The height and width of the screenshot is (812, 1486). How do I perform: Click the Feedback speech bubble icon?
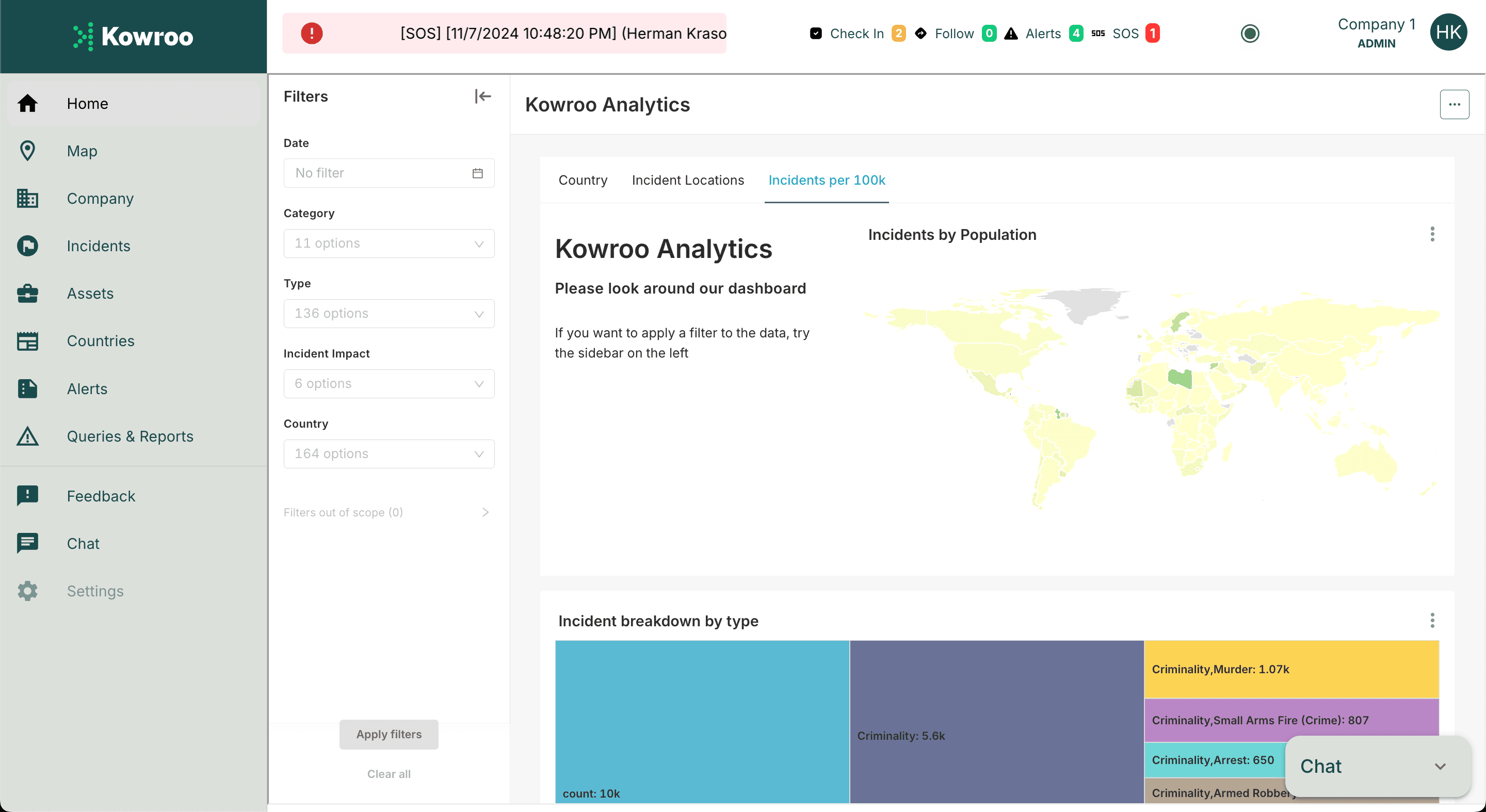[x=27, y=496]
